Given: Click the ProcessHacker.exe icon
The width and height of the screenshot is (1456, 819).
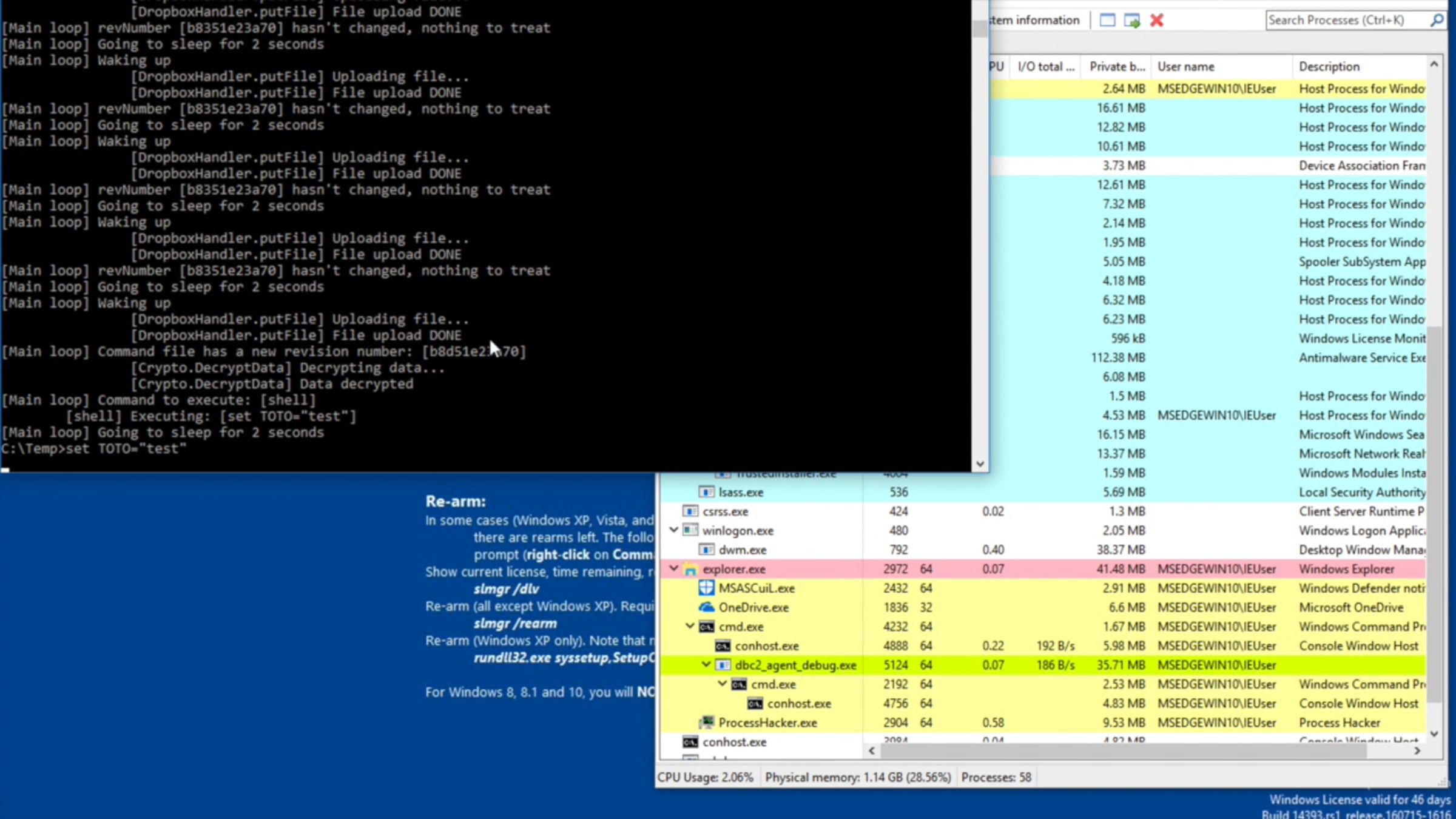Looking at the screenshot, I should (x=706, y=723).
